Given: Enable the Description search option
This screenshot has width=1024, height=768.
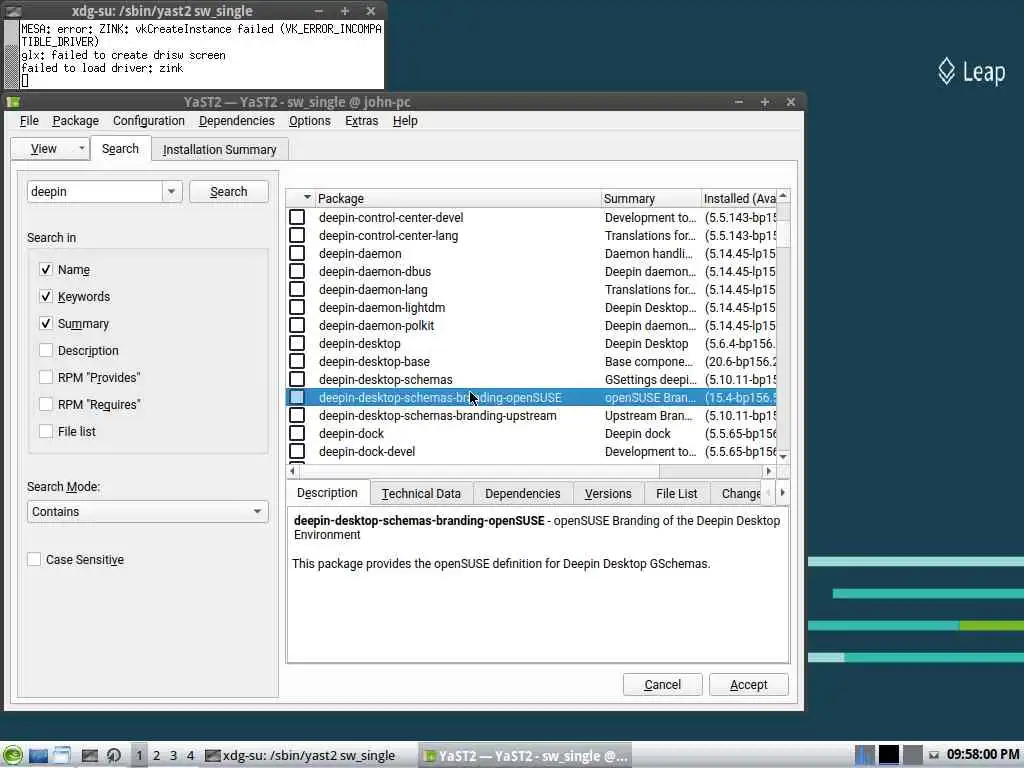Looking at the screenshot, I should point(46,350).
